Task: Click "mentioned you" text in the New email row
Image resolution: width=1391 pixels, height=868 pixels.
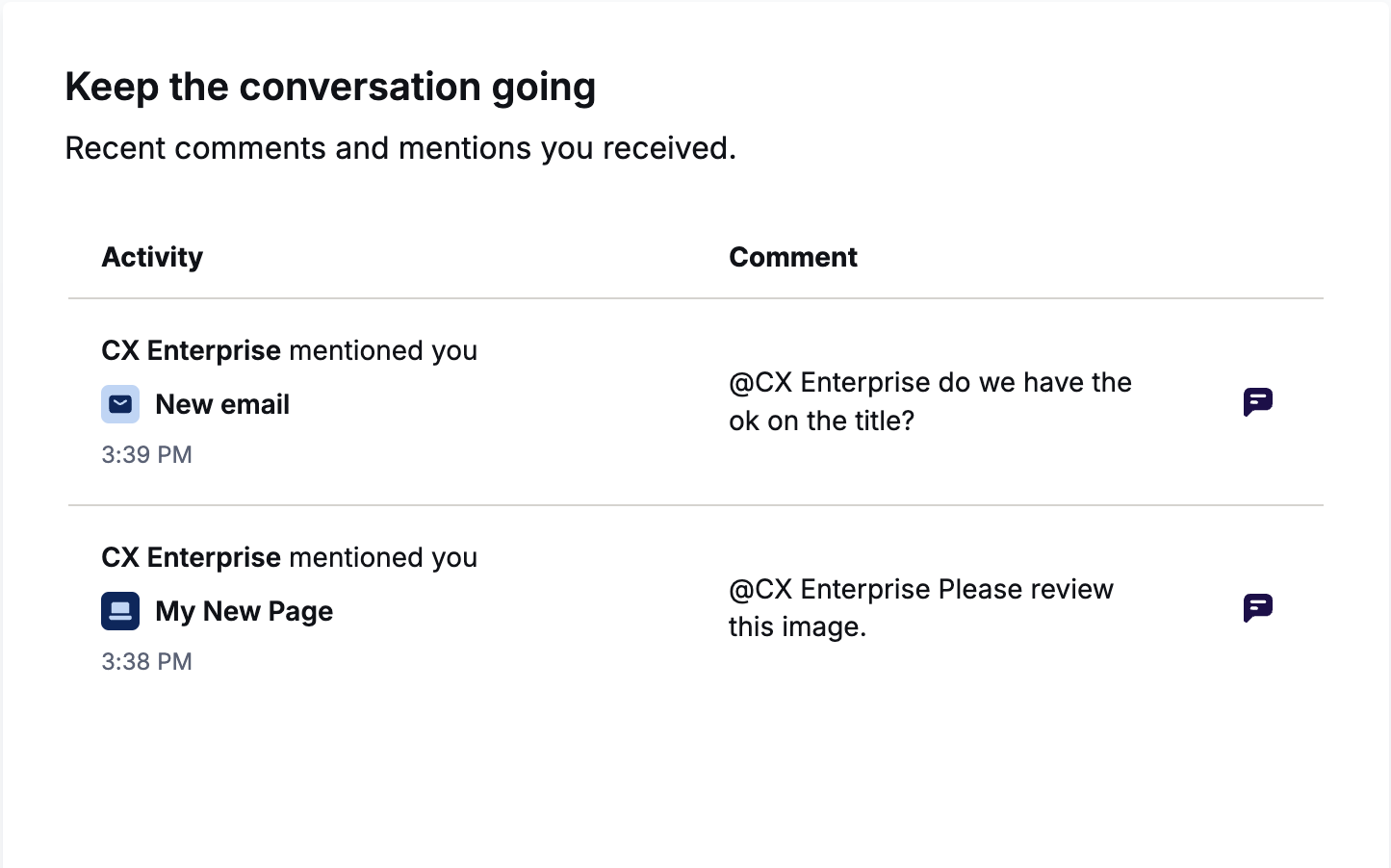Action: [x=383, y=350]
